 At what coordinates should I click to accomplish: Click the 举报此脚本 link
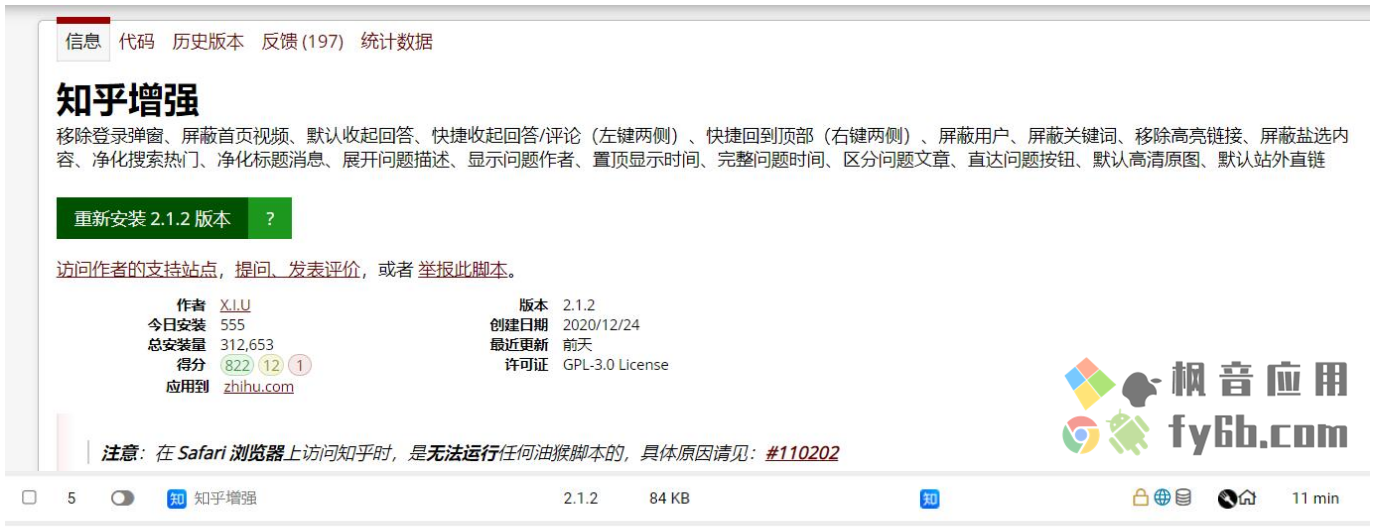pyautogui.click(x=463, y=269)
